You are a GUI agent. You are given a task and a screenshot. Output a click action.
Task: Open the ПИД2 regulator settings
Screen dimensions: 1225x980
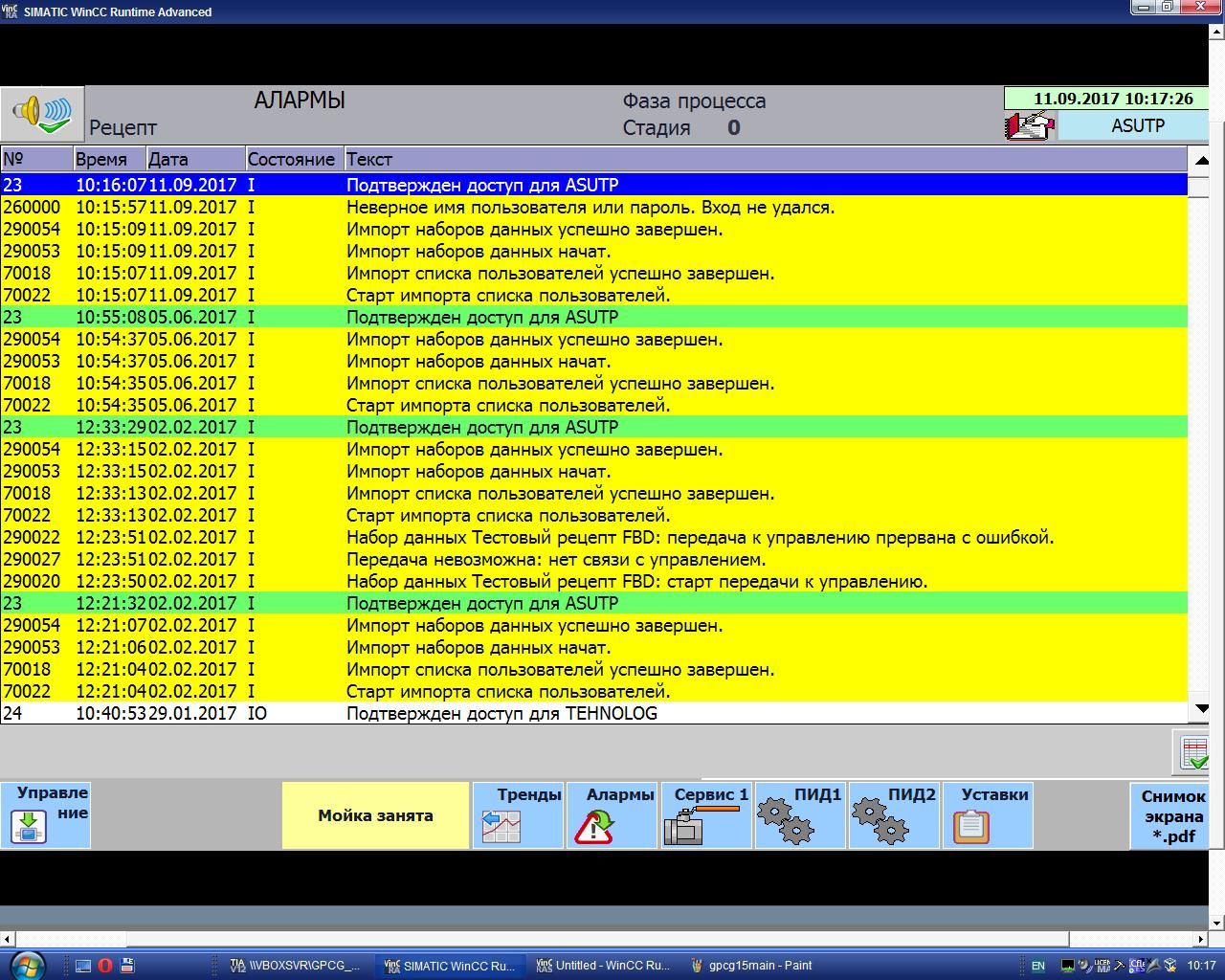pos(894,814)
